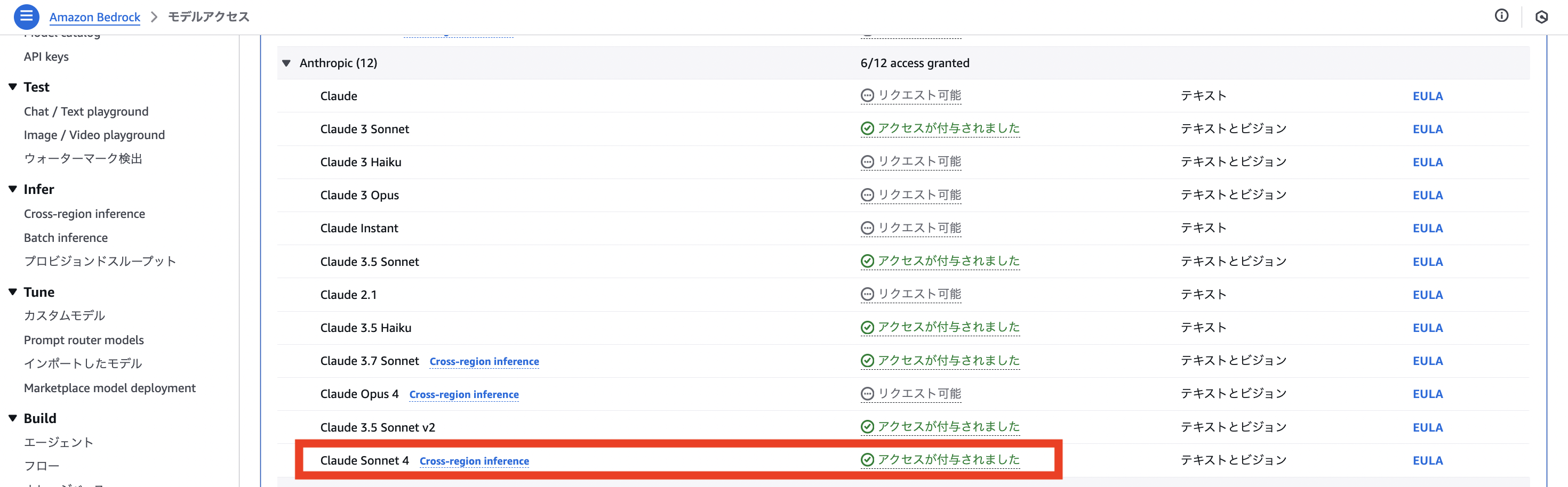This screenshot has height=487, width=1568.
Task: Open ウォーターマーク検出 sidebar item
Action: 83,159
